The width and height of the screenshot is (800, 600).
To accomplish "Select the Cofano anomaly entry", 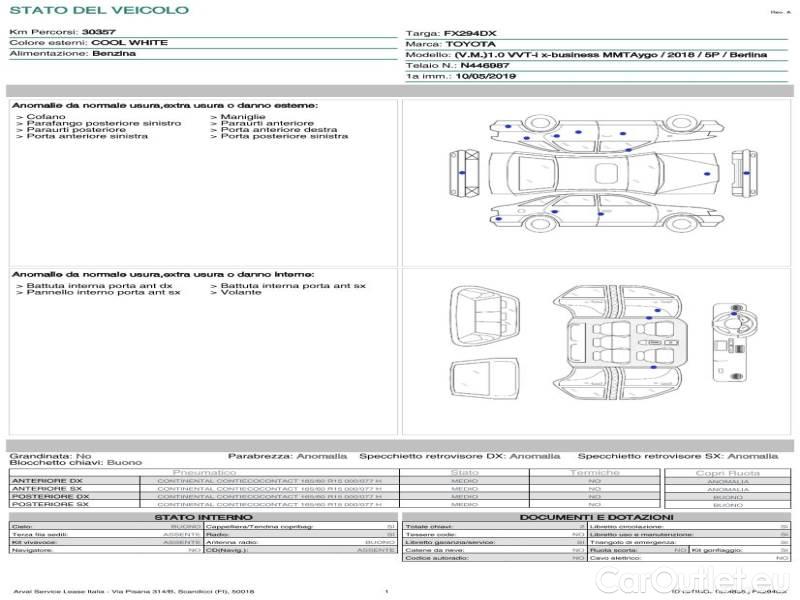I will coord(44,117).
